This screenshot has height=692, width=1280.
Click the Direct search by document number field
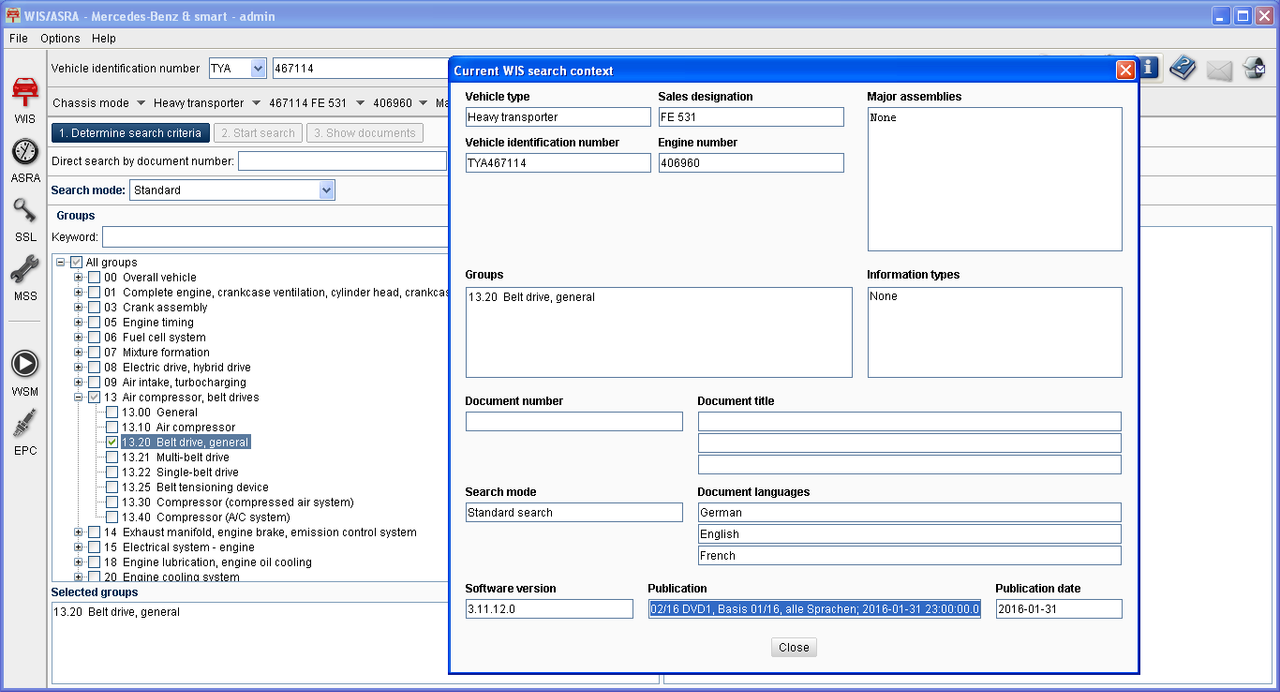tap(342, 161)
